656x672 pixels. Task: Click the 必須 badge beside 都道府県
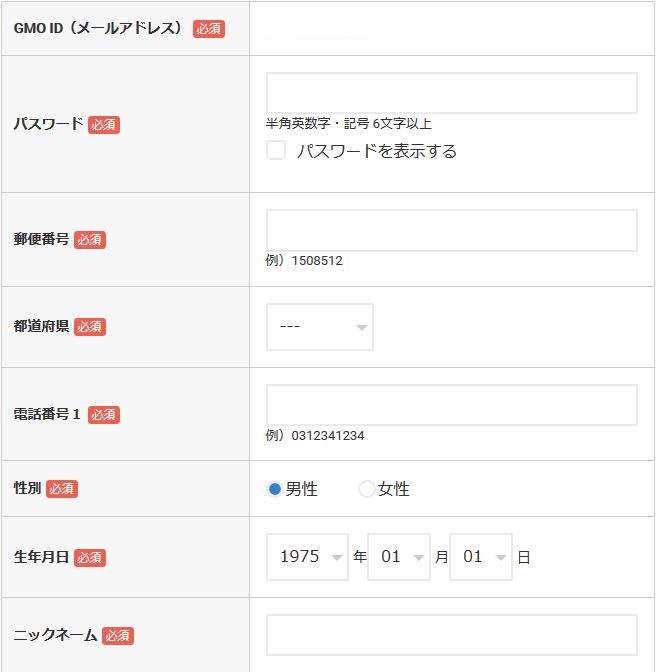tap(90, 327)
